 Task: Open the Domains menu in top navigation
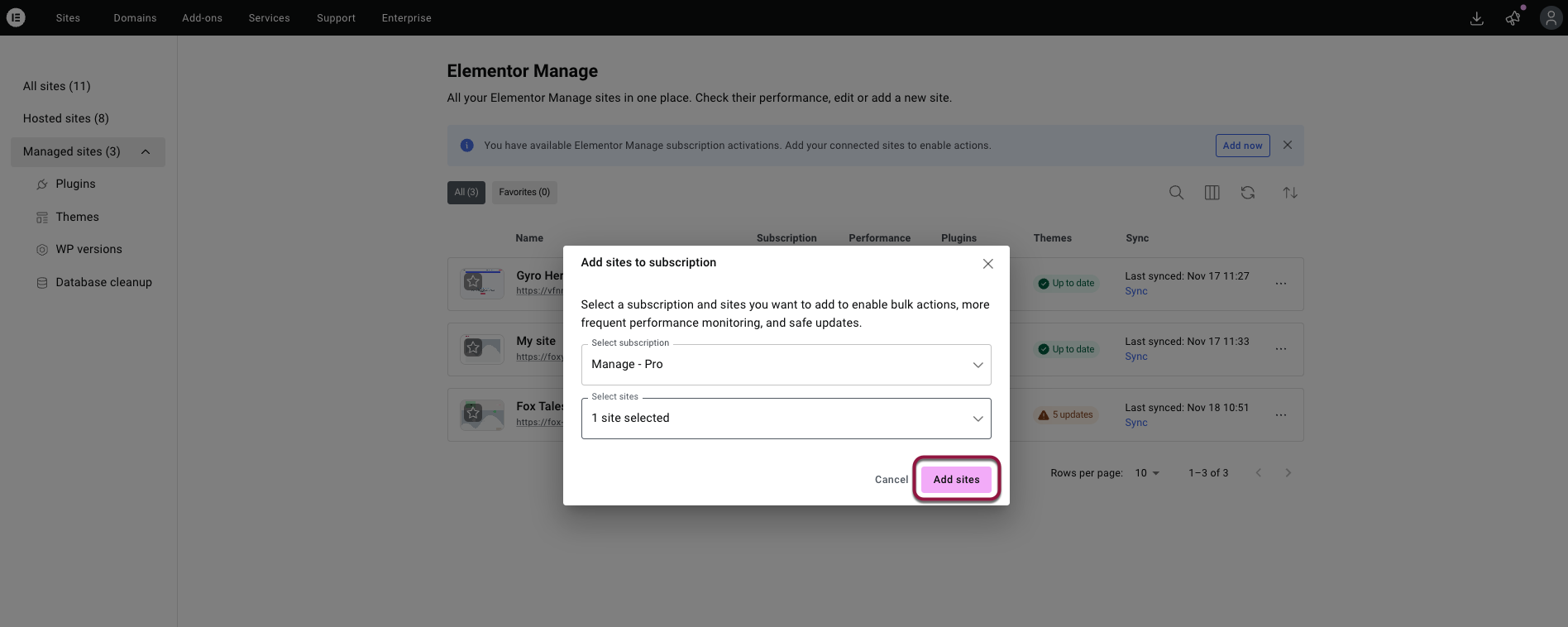point(135,18)
